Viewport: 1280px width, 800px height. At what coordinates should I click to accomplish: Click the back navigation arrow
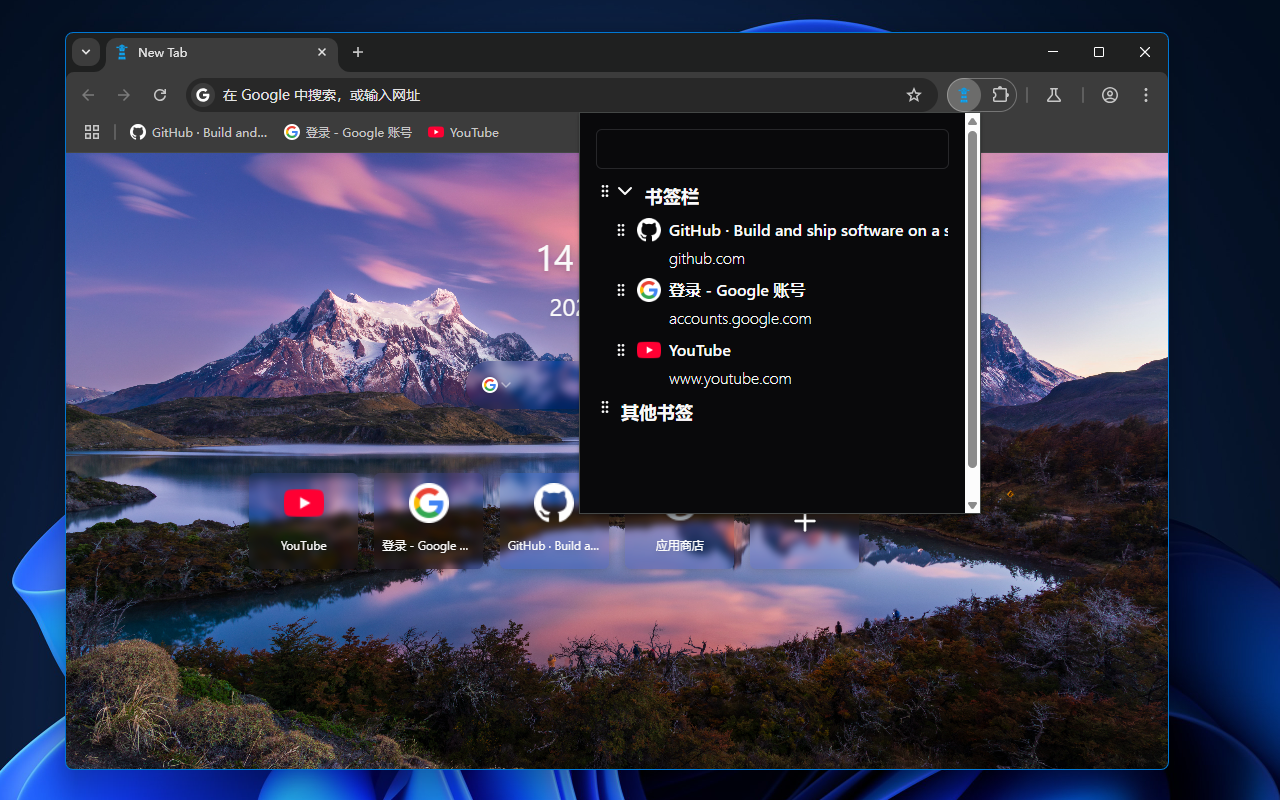pos(88,95)
